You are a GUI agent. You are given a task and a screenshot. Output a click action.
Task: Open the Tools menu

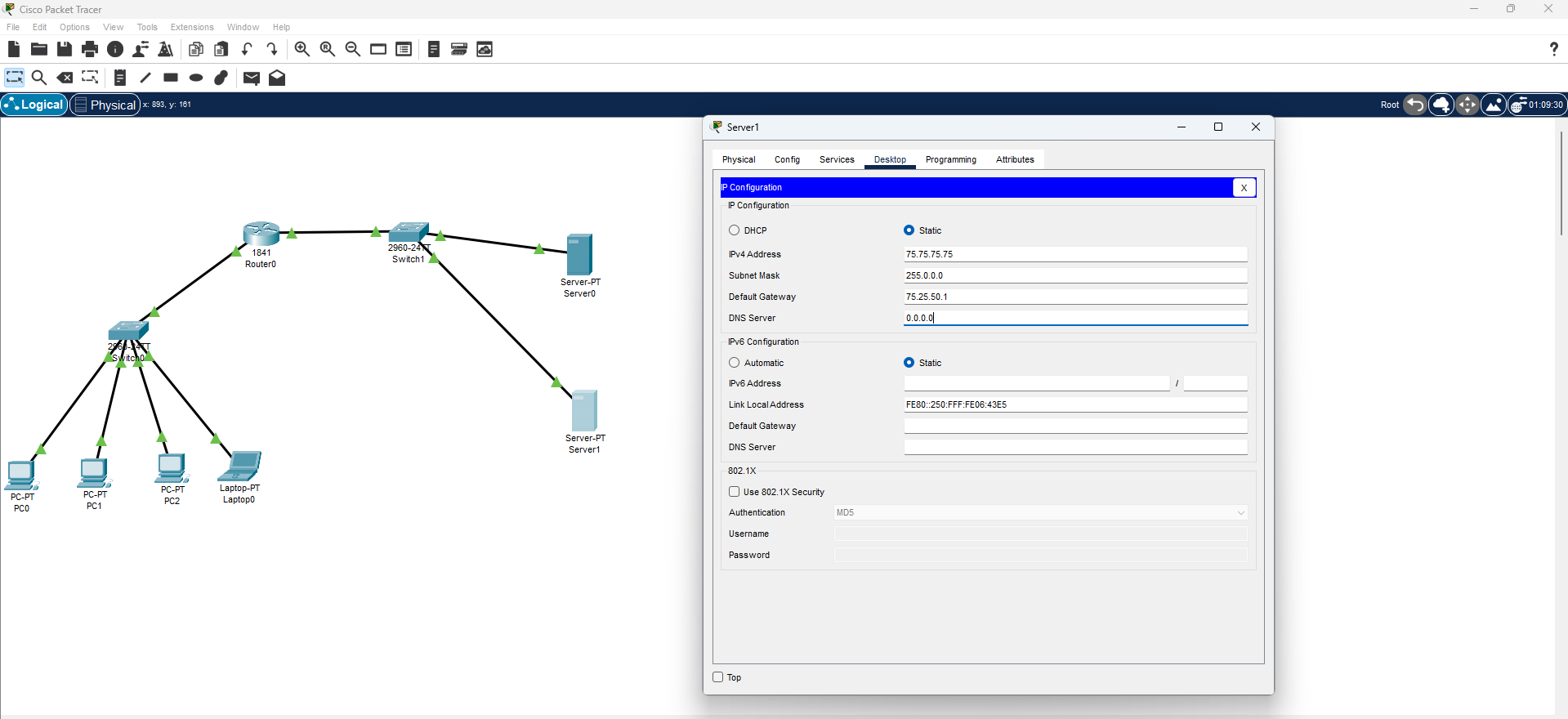pos(147,27)
